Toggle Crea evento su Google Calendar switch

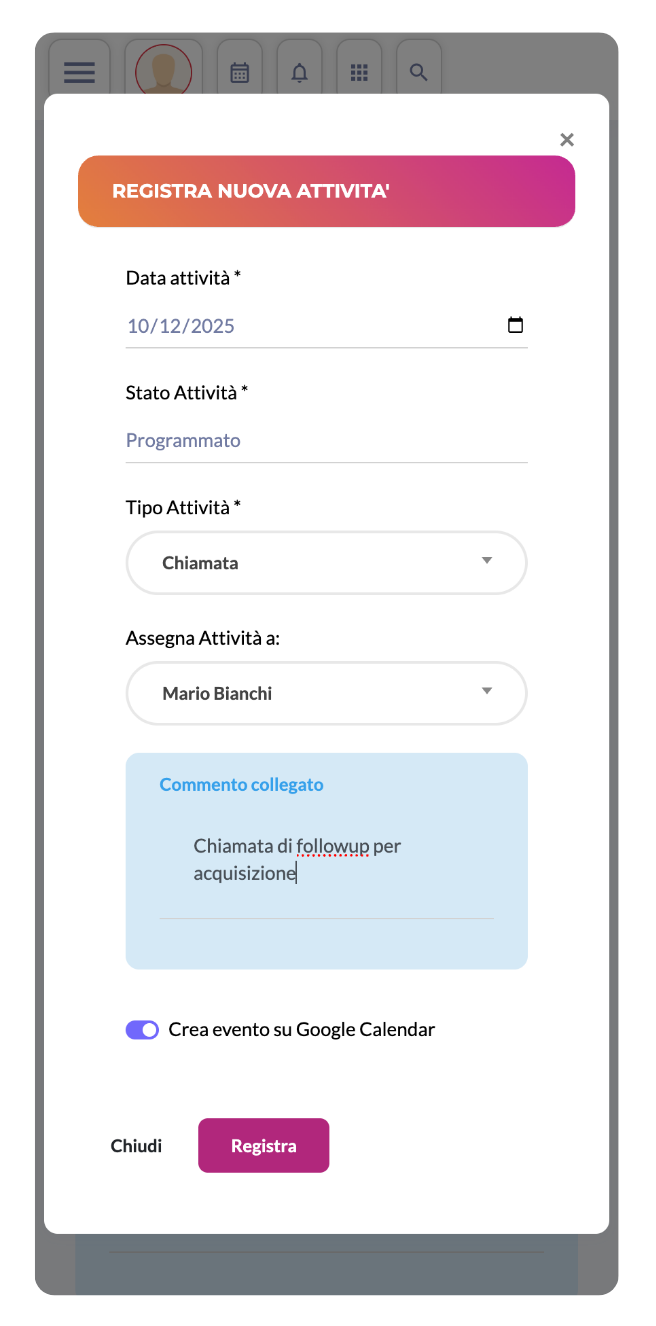[x=142, y=1030]
